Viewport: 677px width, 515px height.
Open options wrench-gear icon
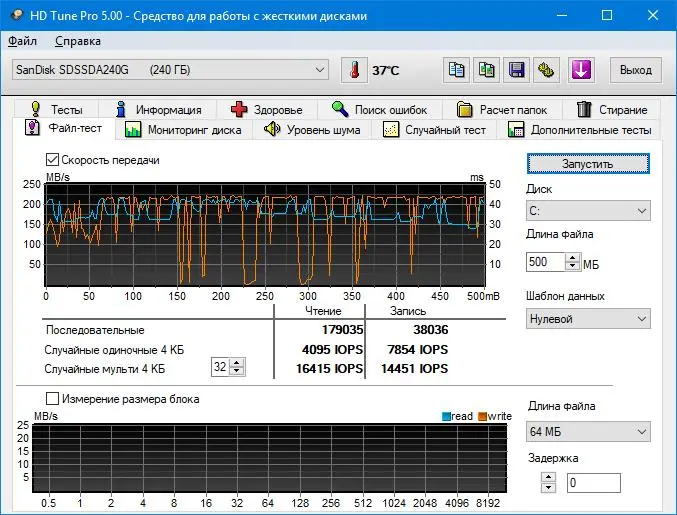546,70
